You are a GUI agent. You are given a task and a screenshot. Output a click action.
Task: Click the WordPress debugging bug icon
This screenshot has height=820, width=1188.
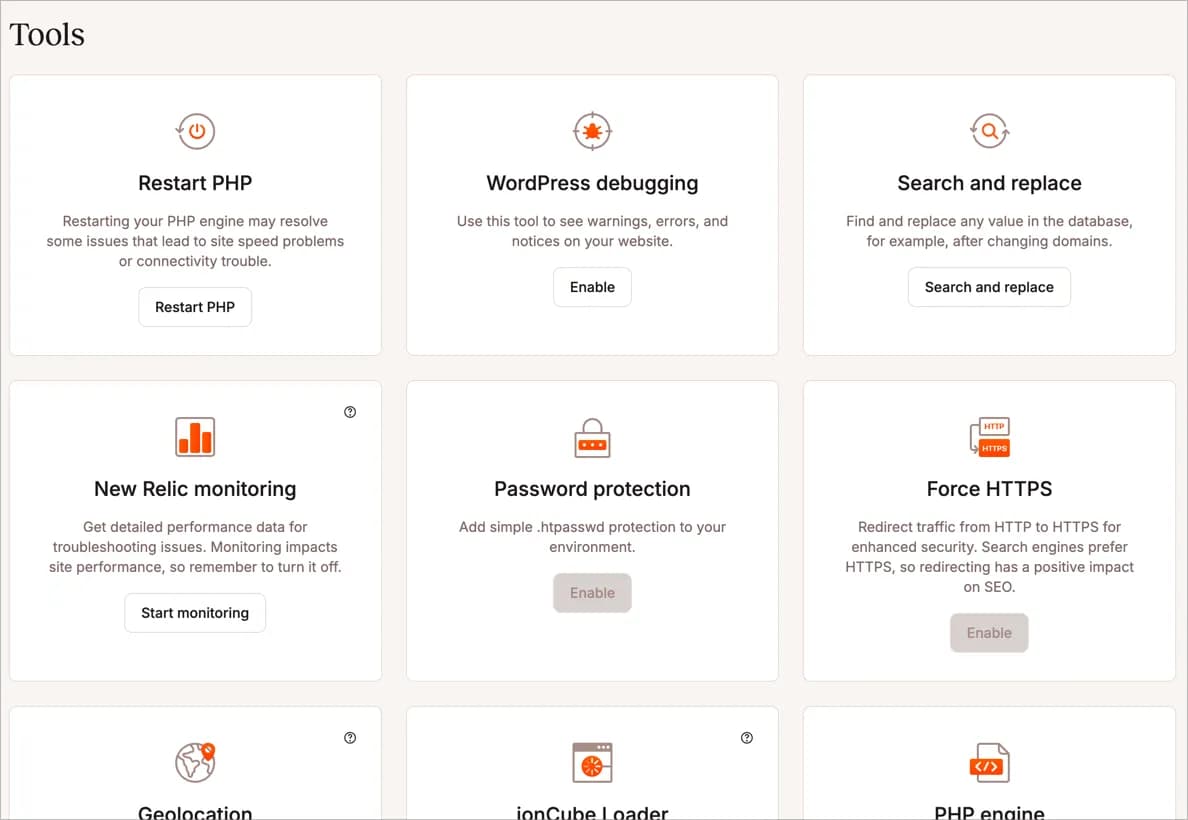click(x=592, y=131)
